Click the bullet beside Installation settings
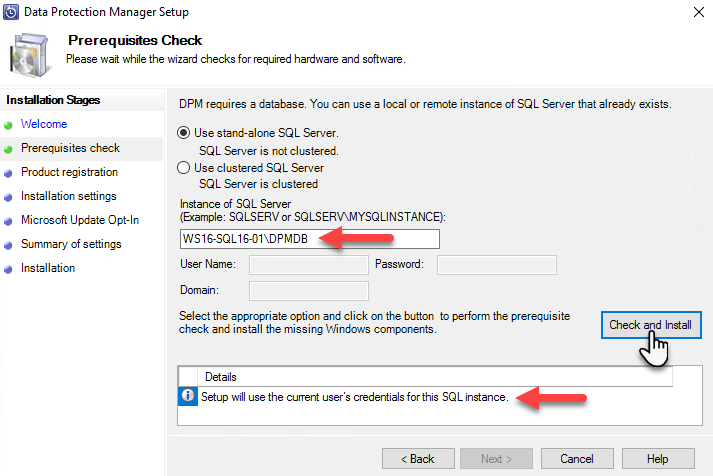The width and height of the screenshot is (713, 476). (x=8, y=197)
